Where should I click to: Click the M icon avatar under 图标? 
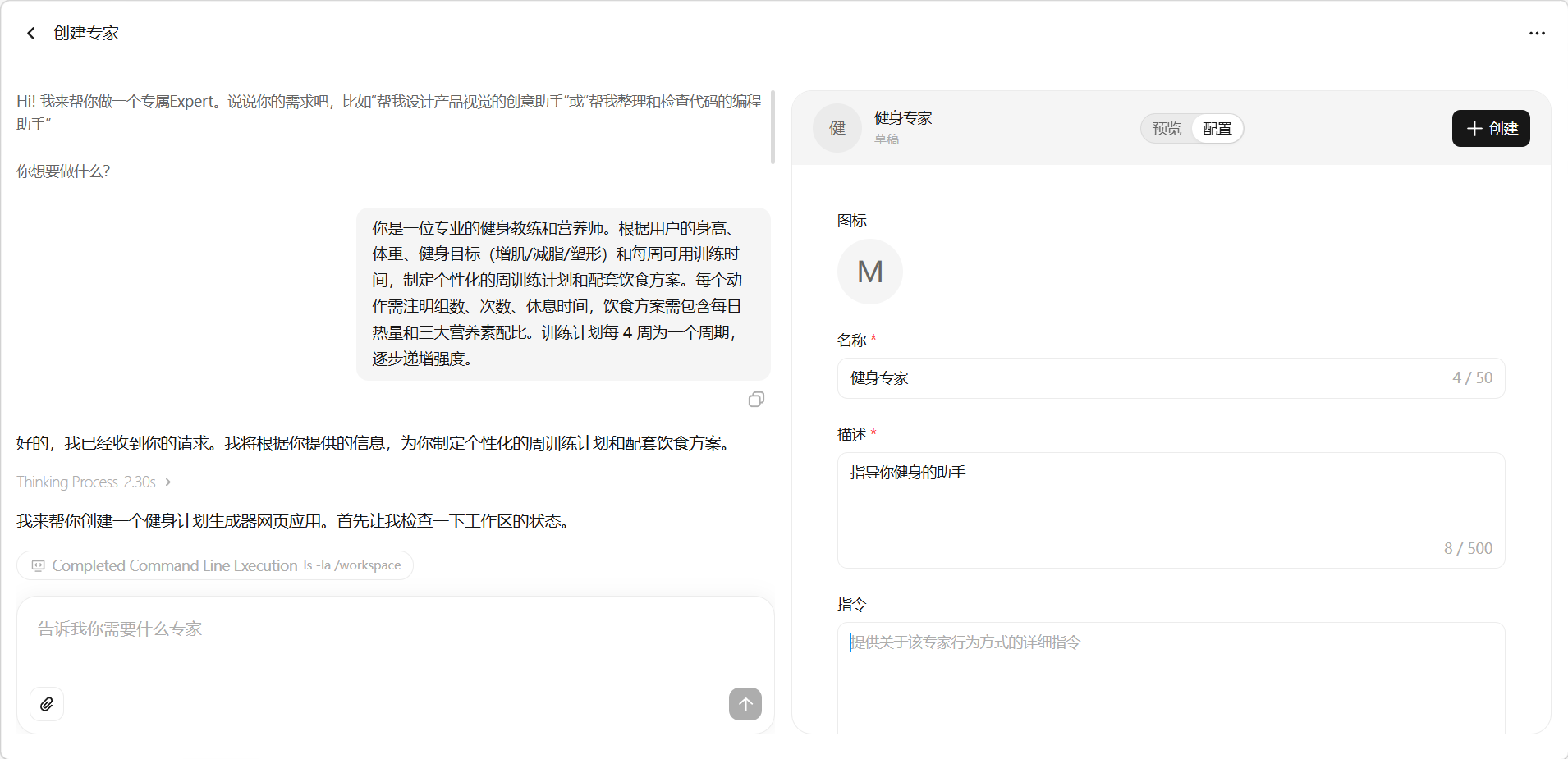pos(869,272)
